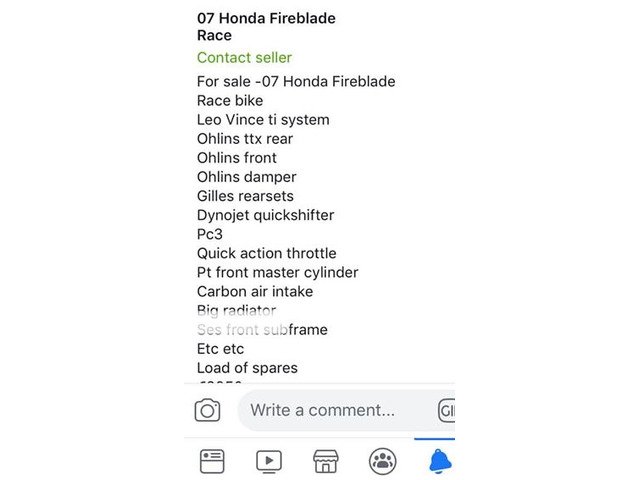Tap the Pt front master cylinder line
The image size is (640, 480).
click(x=277, y=272)
